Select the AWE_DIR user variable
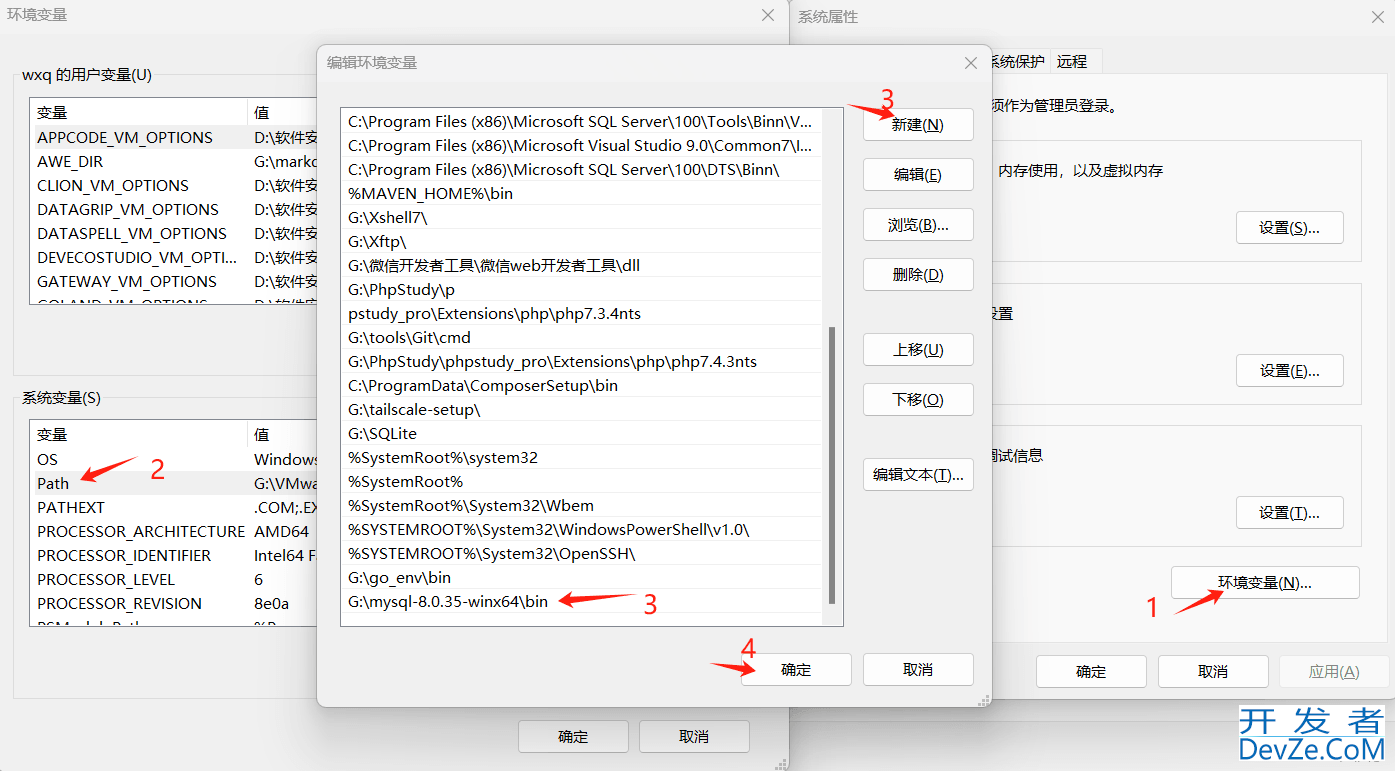This screenshot has height=771, width=1395. tap(175, 162)
